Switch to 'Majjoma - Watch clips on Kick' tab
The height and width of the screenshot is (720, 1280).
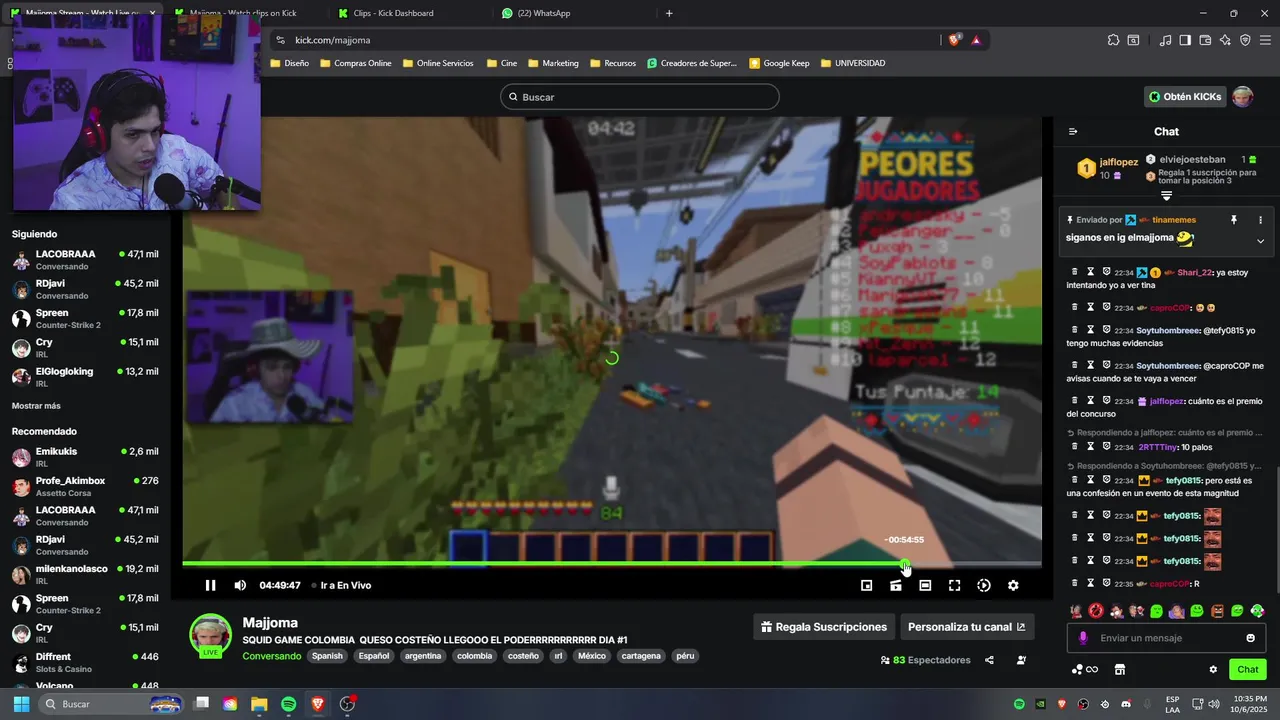[245, 13]
